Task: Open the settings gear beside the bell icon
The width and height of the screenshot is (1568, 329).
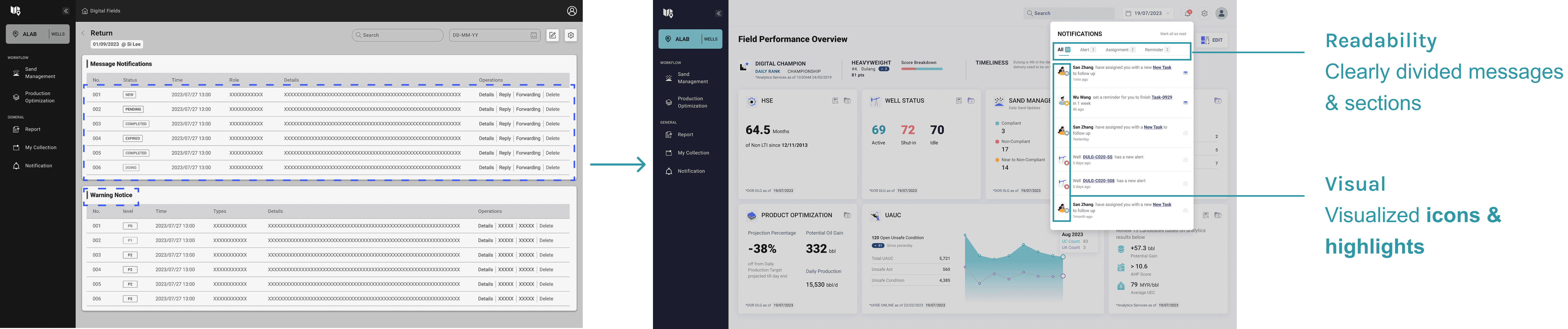Action: pos(1204,13)
